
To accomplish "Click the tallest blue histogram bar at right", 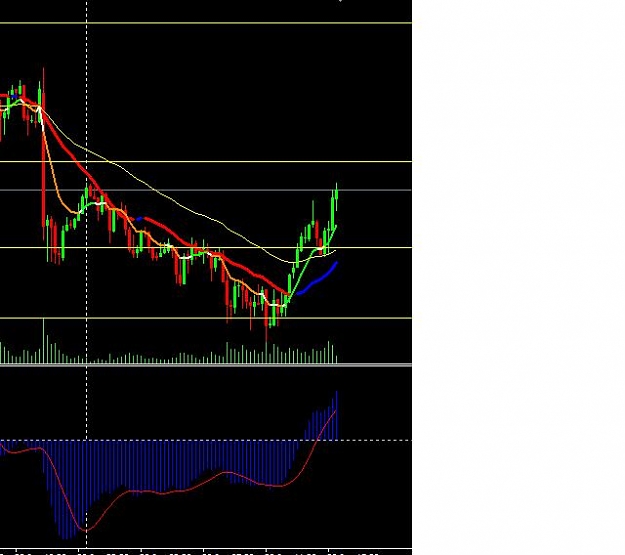I will click(337, 415).
